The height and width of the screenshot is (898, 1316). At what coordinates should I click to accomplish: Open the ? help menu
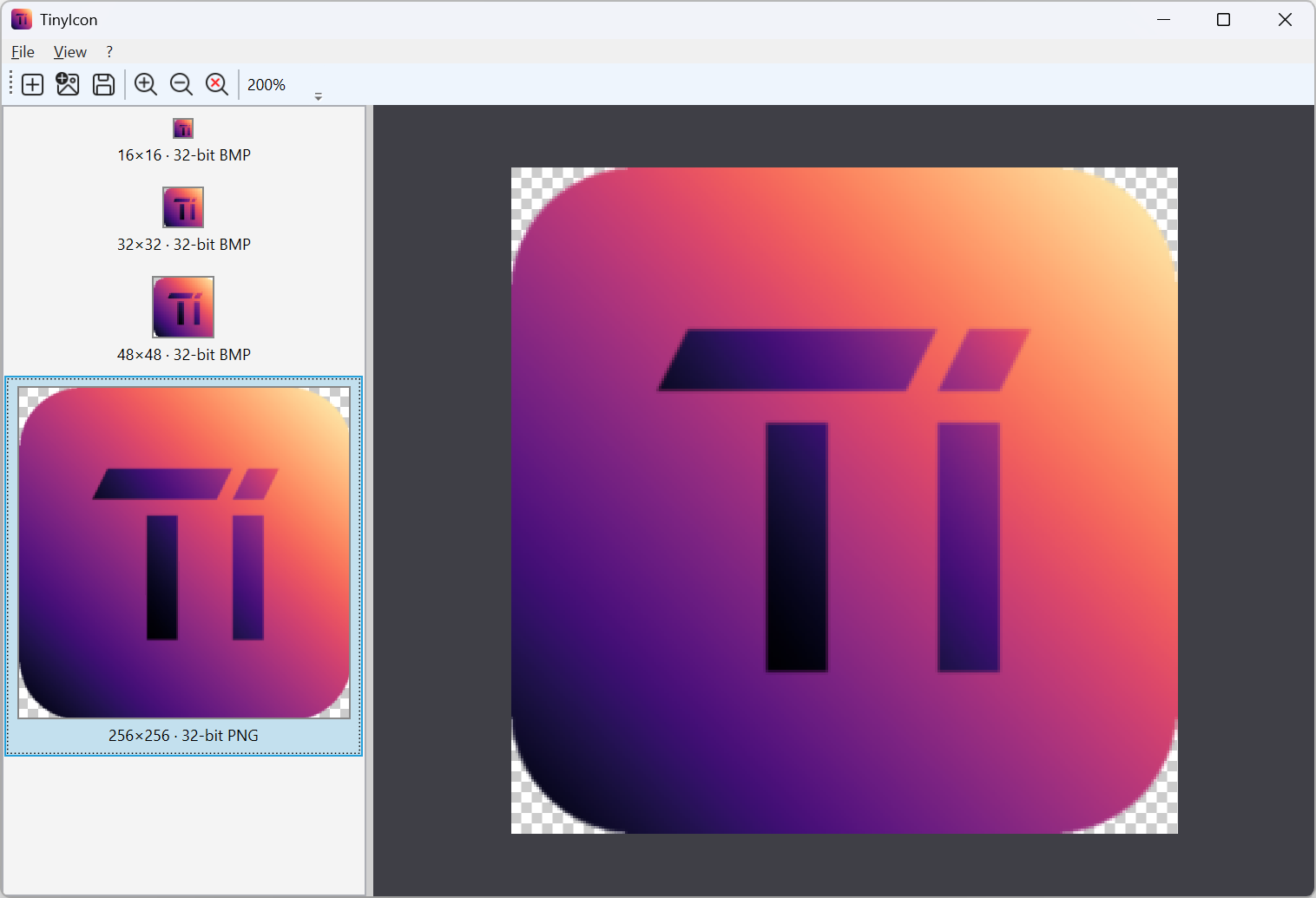coord(109,52)
